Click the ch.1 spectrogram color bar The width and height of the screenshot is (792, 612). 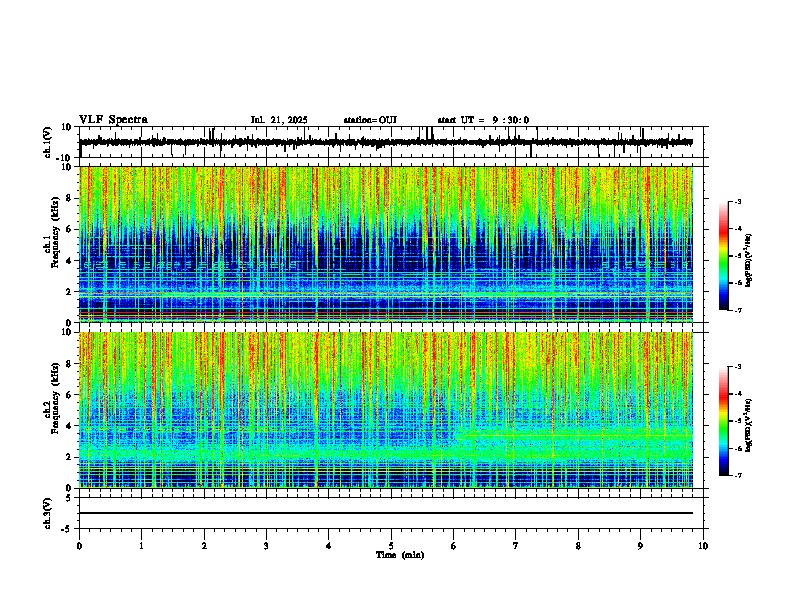click(x=724, y=256)
